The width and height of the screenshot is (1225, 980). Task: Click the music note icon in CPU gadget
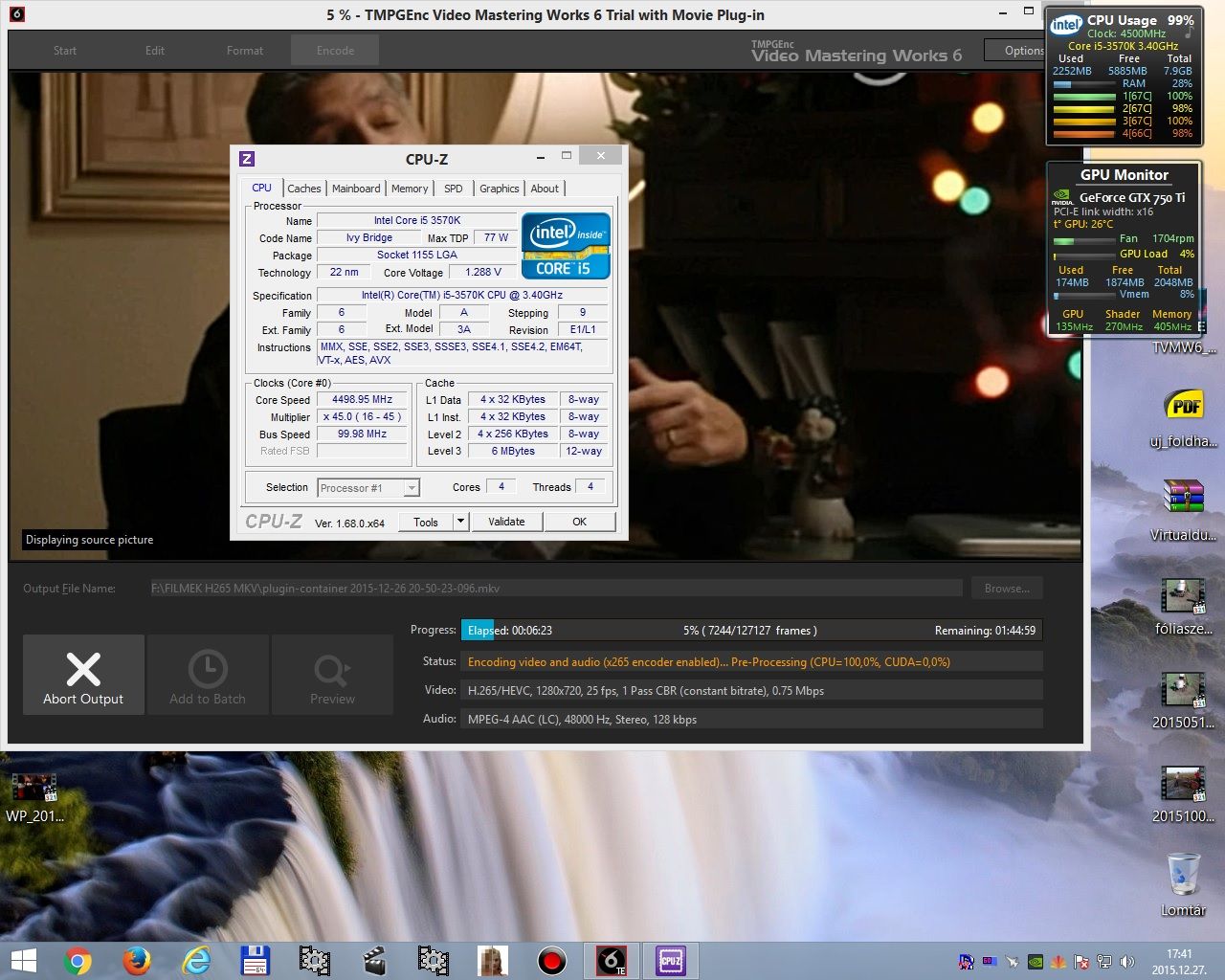pos(1189,33)
